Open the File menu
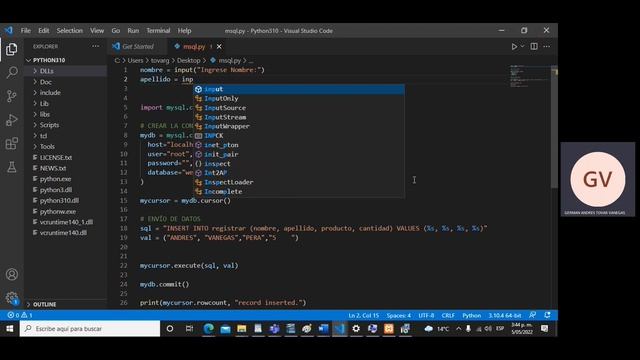640x360 pixels. pos(26,31)
